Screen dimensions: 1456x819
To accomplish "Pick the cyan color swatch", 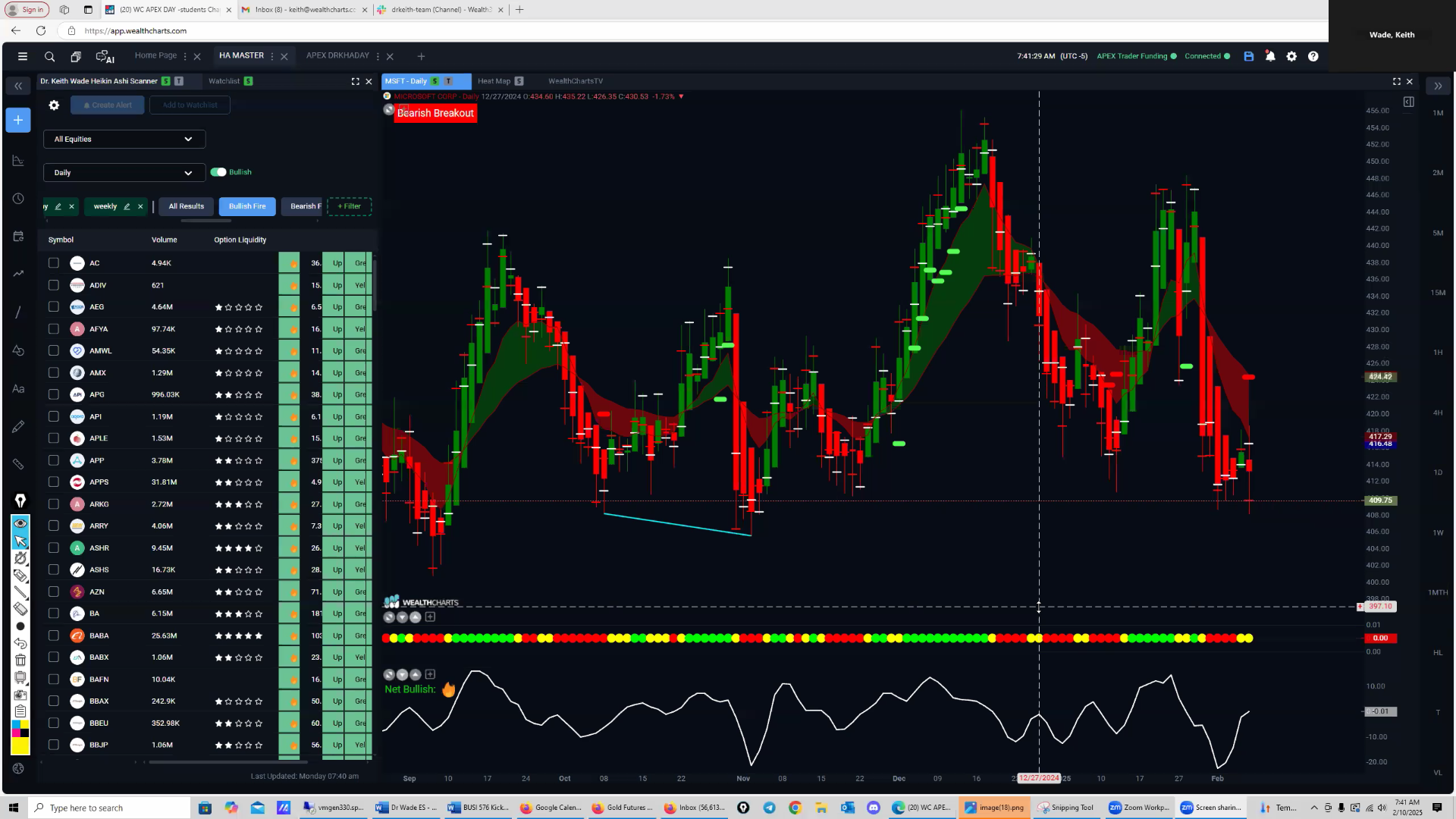I will point(16,725).
